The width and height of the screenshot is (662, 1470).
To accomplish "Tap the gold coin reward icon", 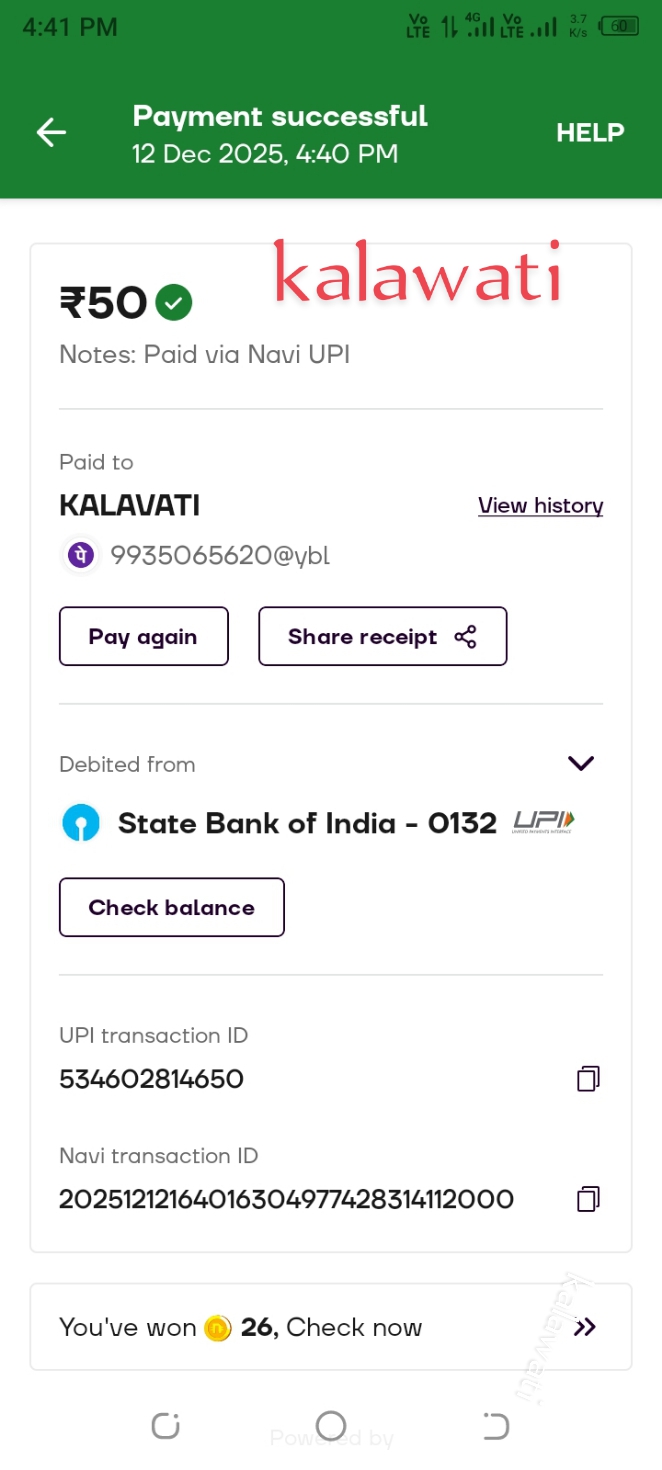I will pos(218,1328).
